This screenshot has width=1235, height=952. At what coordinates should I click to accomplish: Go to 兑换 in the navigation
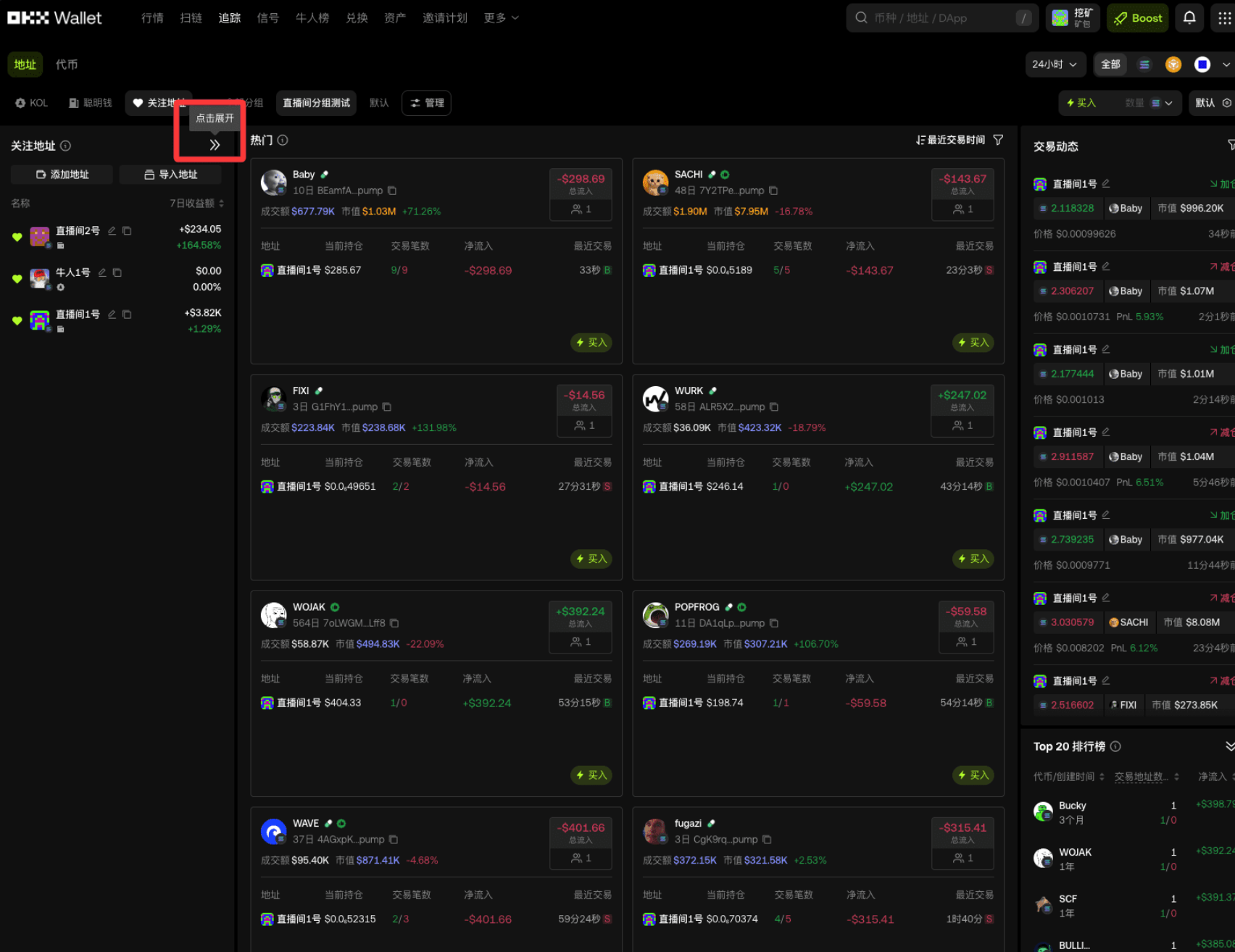pyautogui.click(x=357, y=18)
